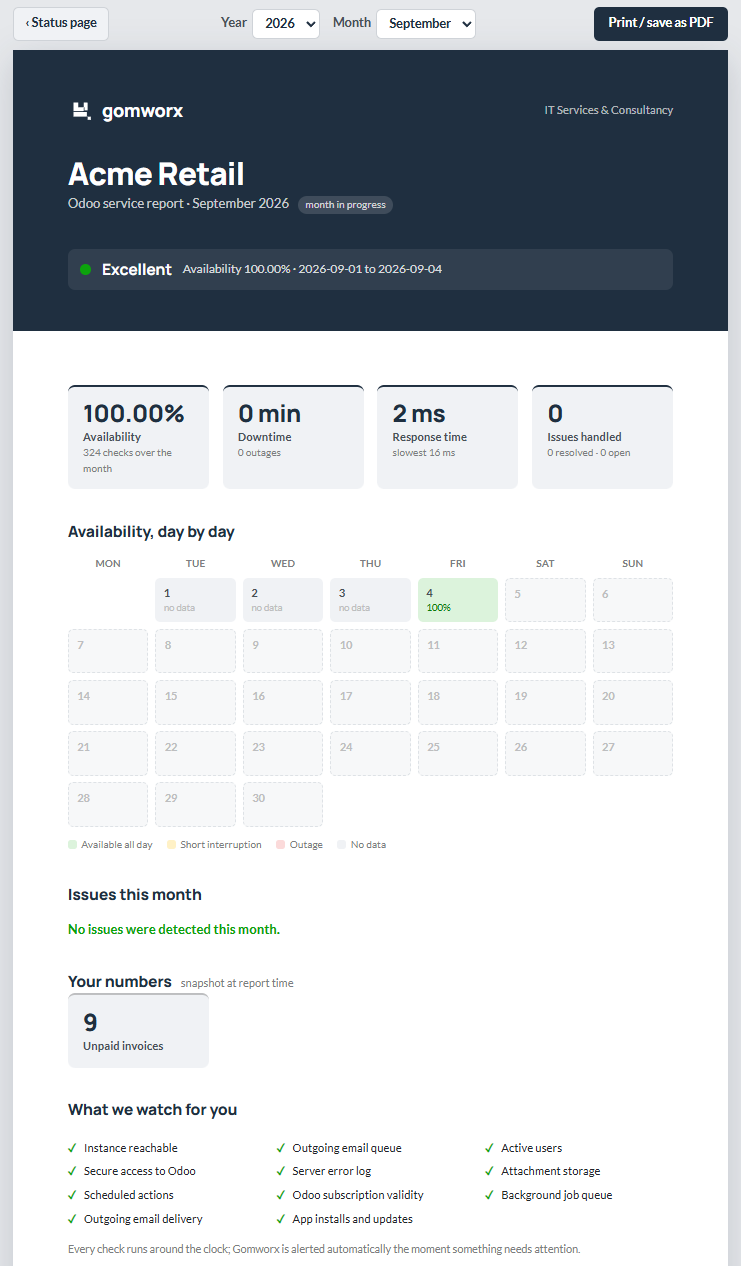Click the 'snapshot at report time' text

pyautogui.click(x=237, y=983)
